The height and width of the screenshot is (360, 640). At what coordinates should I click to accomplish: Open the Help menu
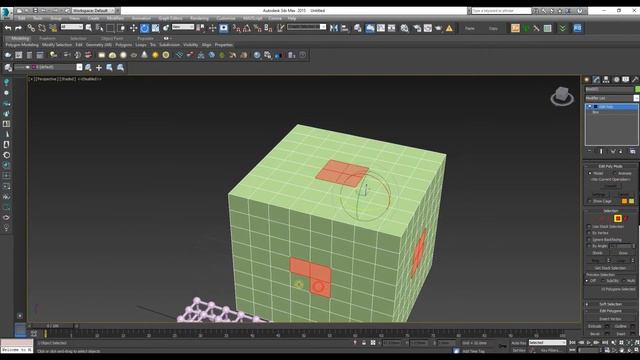coord(292,18)
